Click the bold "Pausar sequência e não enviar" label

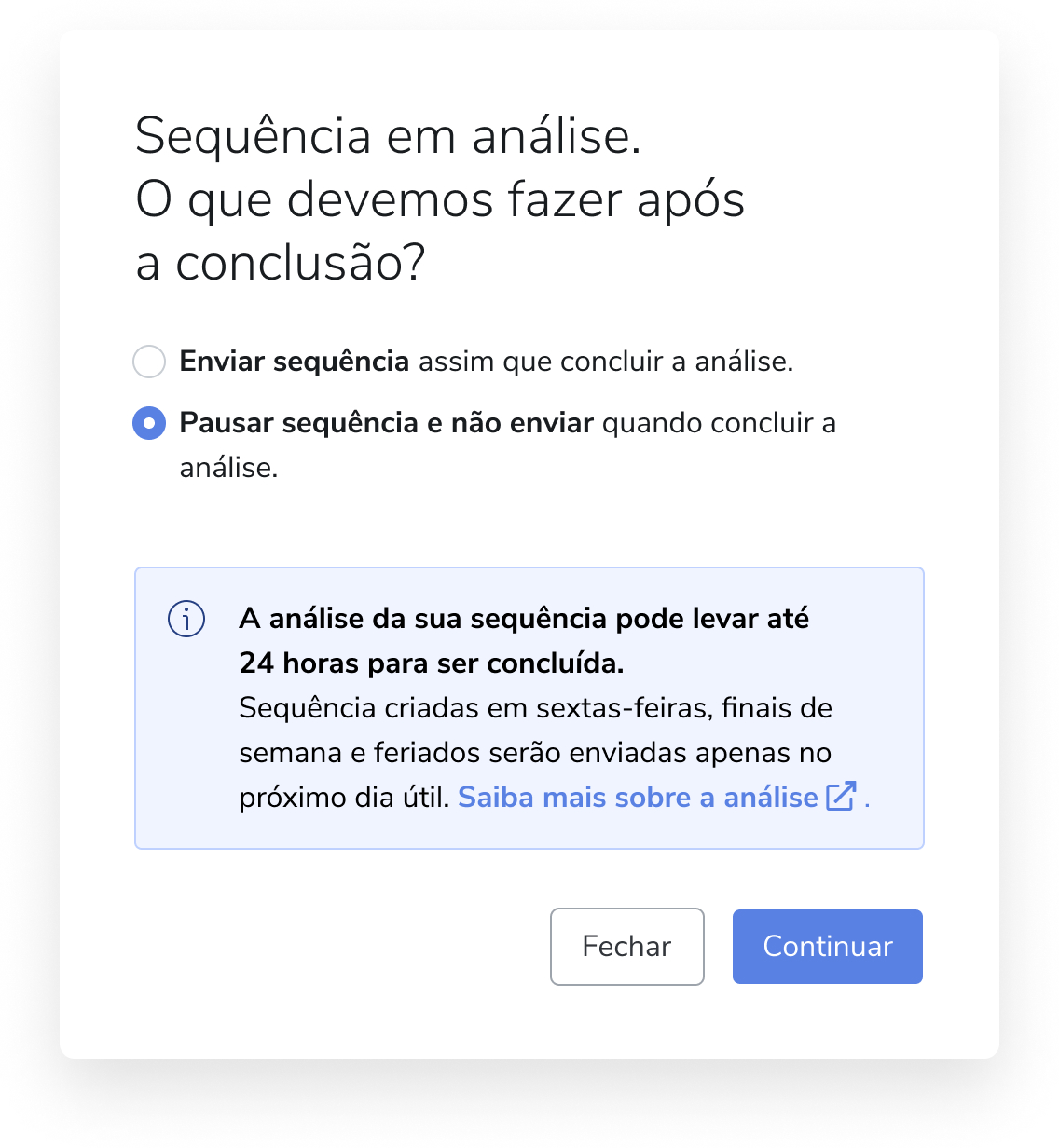(x=386, y=423)
